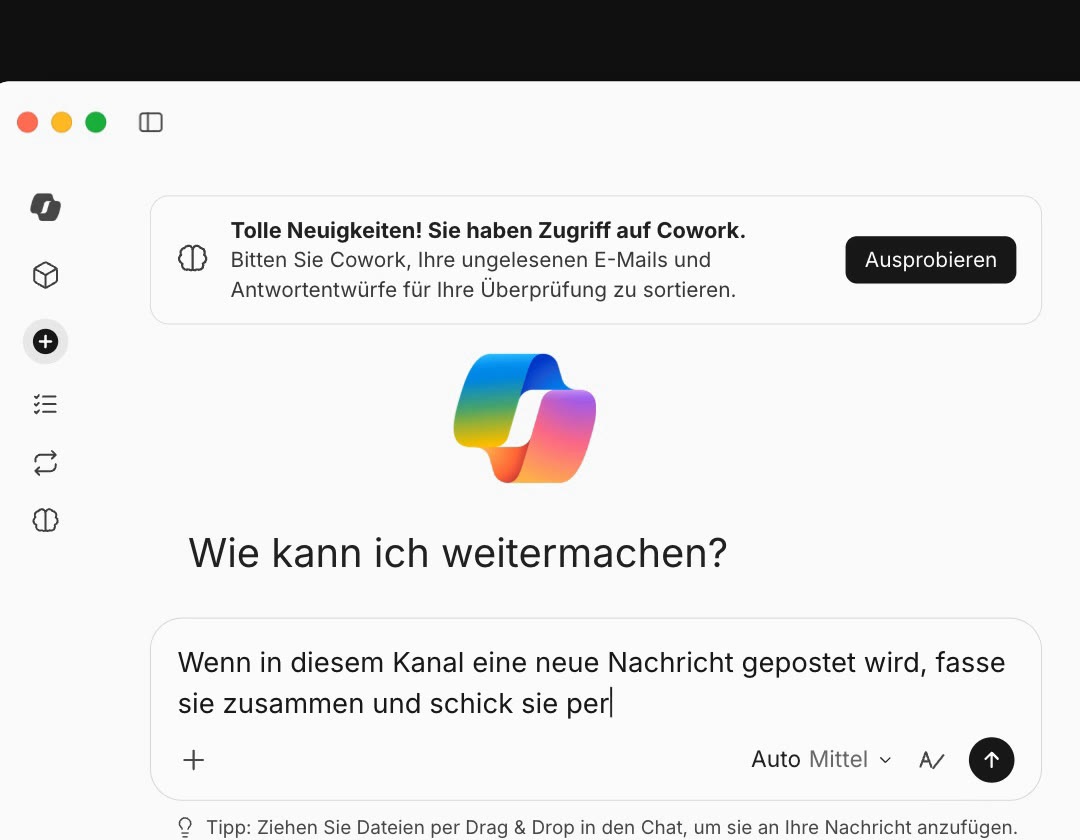The image size is (1080, 840).
Task: Send the message with arrow button
Action: pyautogui.click(x=991, y=760)
